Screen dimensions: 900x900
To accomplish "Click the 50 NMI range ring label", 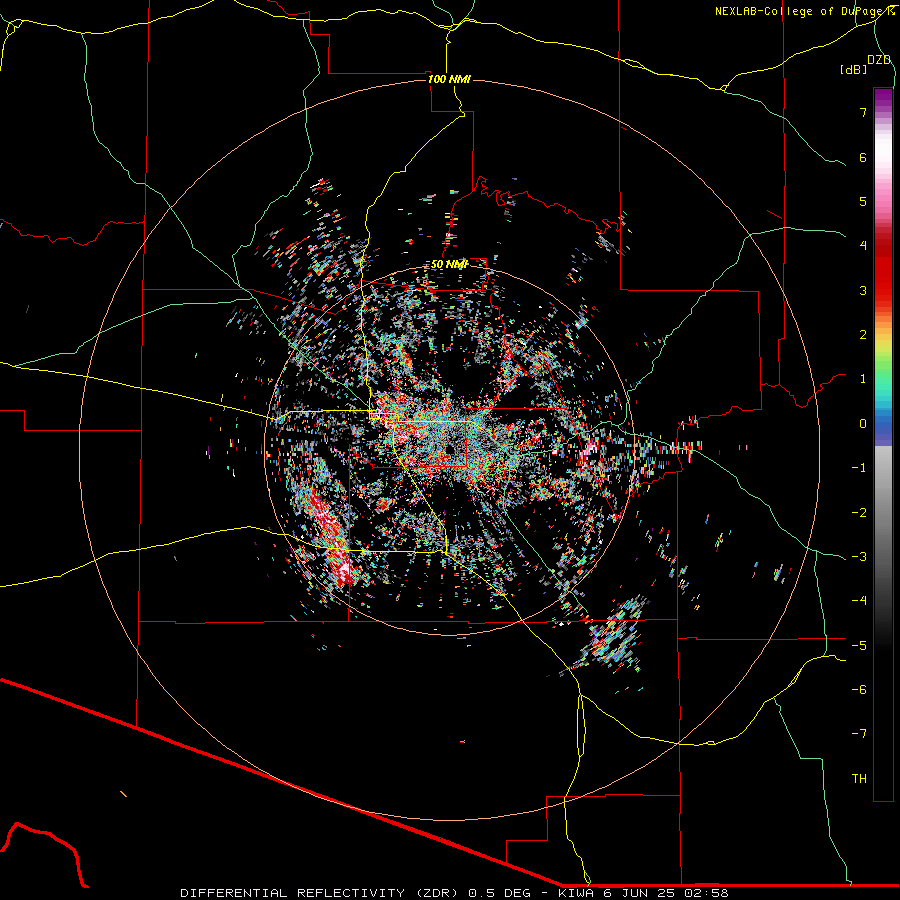I will coord(449,264).
